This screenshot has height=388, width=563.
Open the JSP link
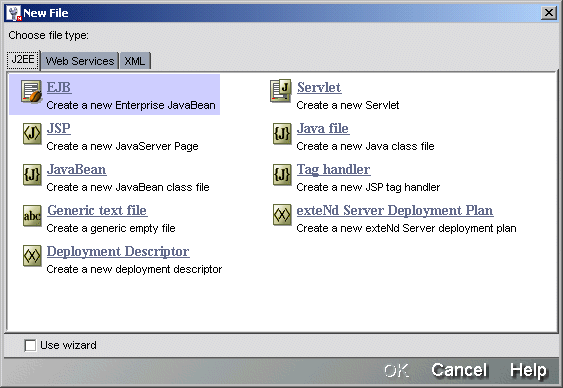tap(59, 128)
